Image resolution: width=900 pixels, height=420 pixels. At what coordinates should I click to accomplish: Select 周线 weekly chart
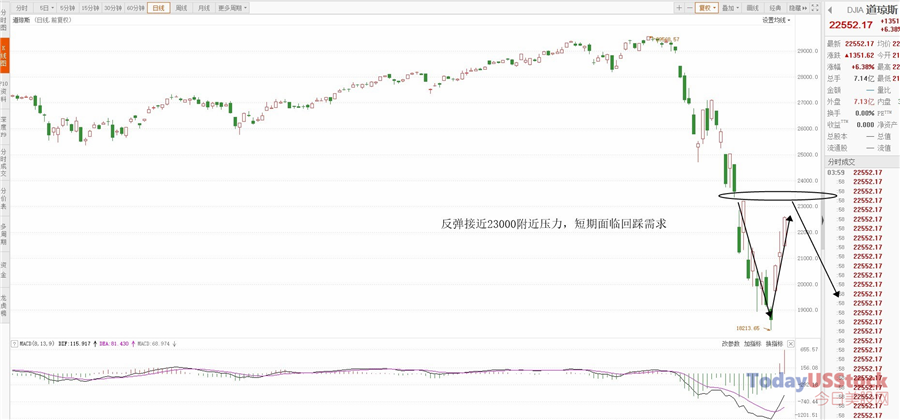[181, 8]
